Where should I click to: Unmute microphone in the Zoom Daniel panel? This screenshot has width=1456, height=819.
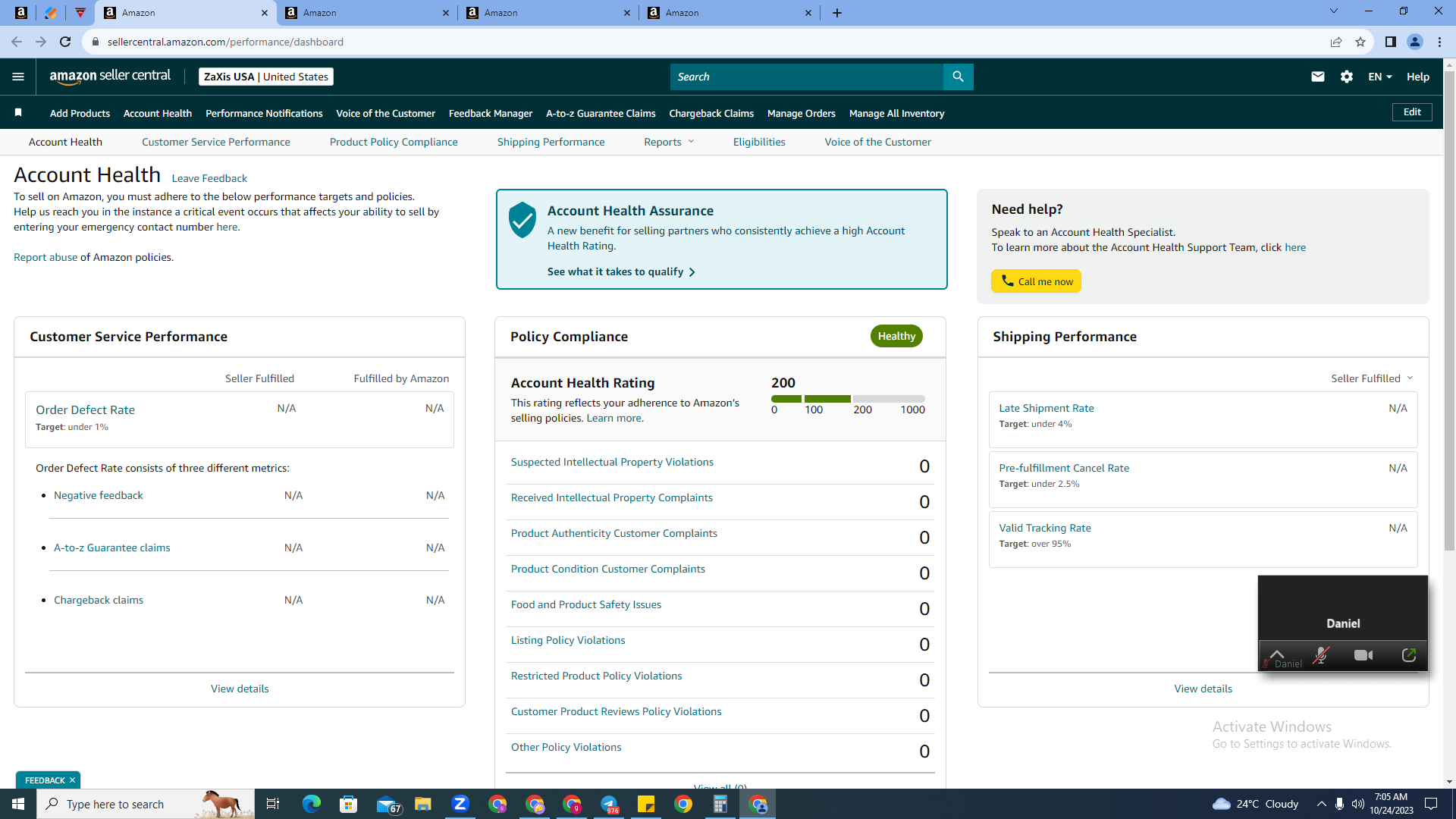click(x=1321, y=655)
